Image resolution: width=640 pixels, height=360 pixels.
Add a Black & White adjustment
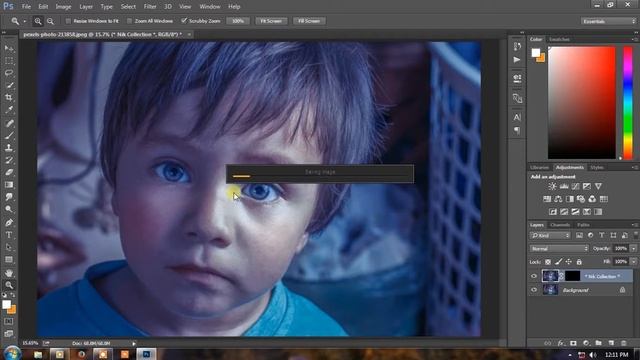(x=570, y=199)
